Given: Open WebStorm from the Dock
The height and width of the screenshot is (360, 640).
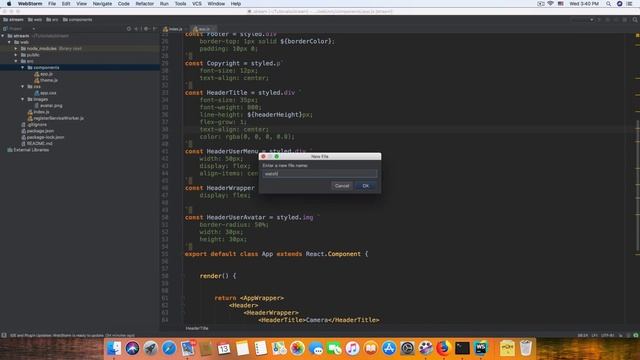Looking at the screenshot, I should pos(480,348).
